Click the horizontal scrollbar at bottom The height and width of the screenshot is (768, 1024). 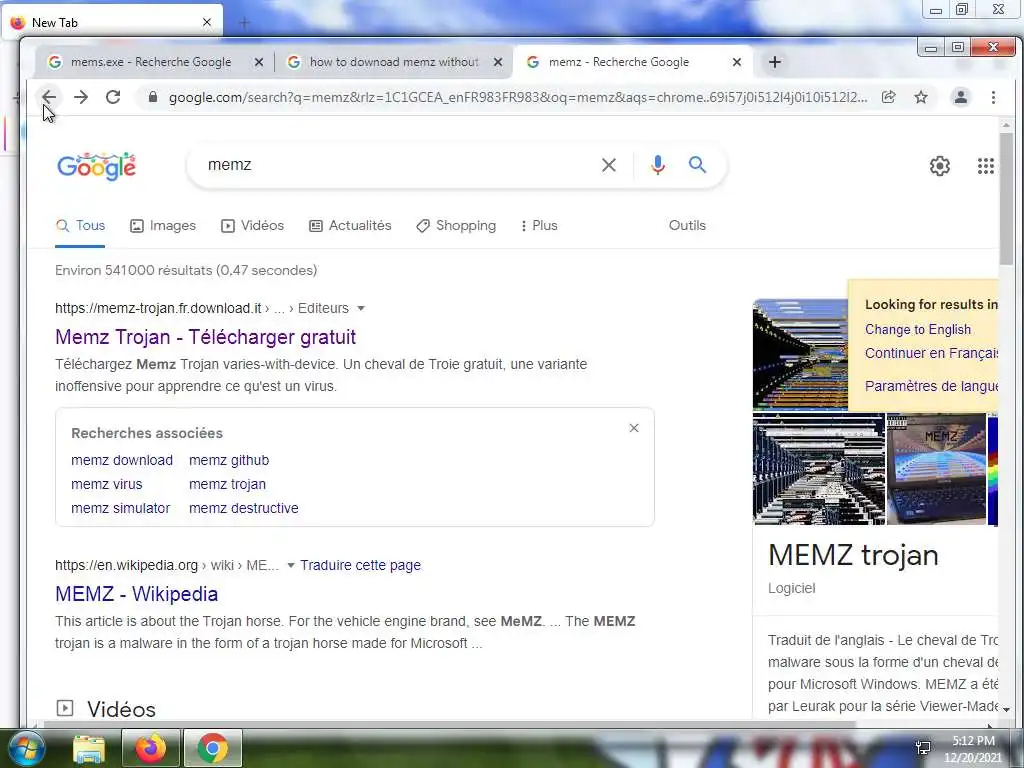[449, 724]
